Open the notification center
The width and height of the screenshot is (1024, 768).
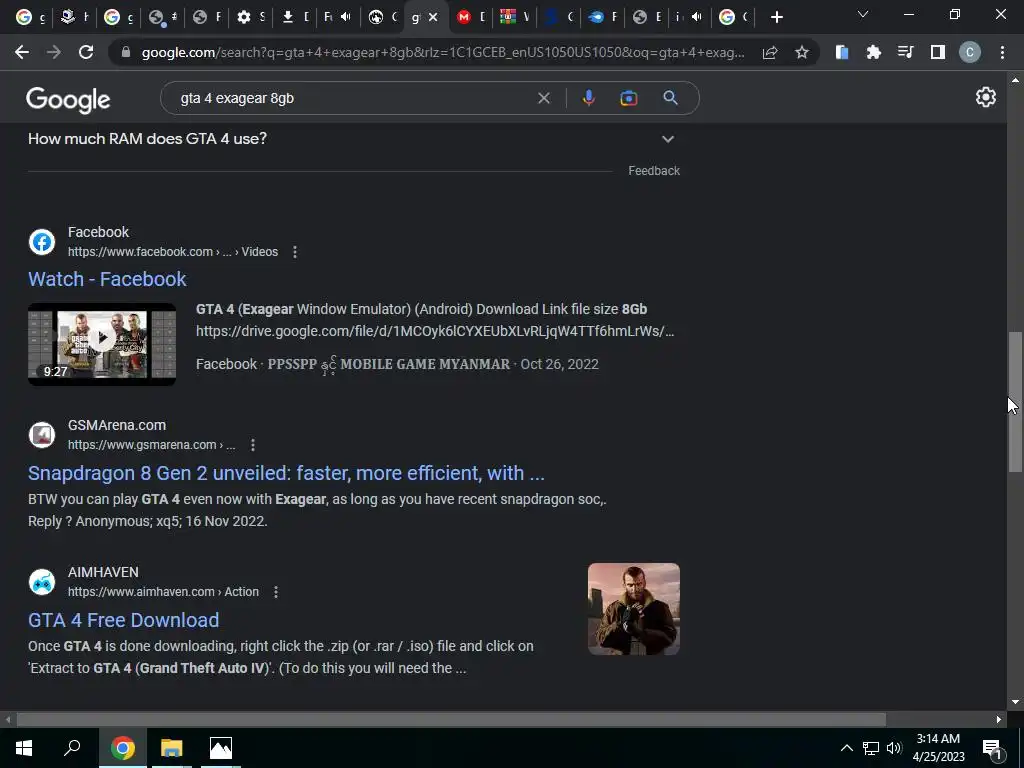992,748
